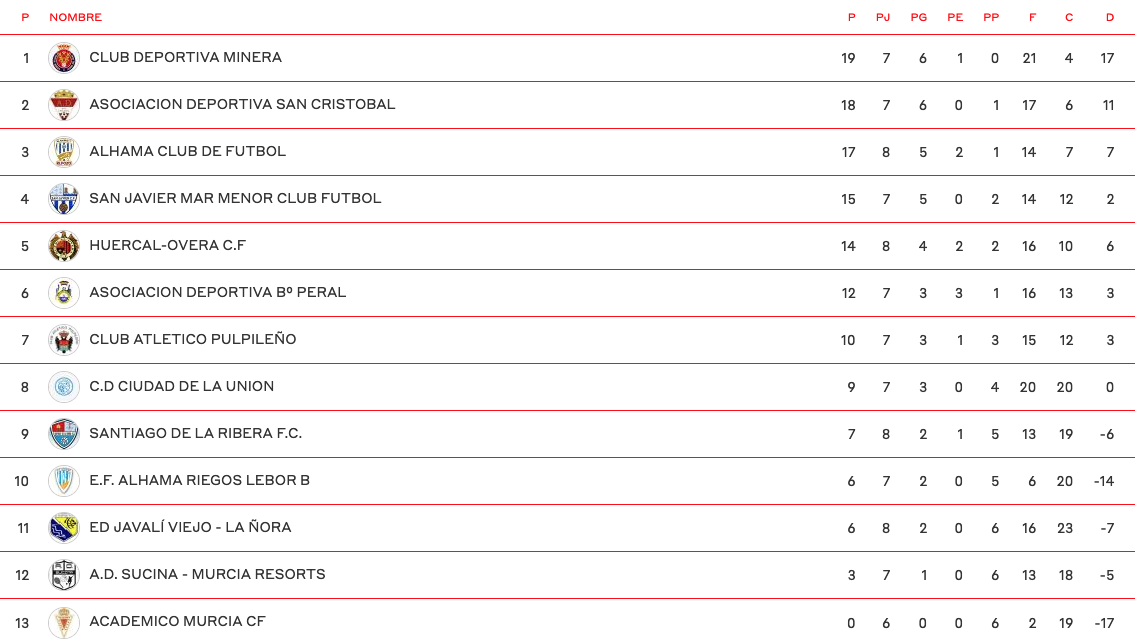Viewport: 1140px width, 643px height.
Task: Click the NOMBRE column header
Action: coord(75,17)
